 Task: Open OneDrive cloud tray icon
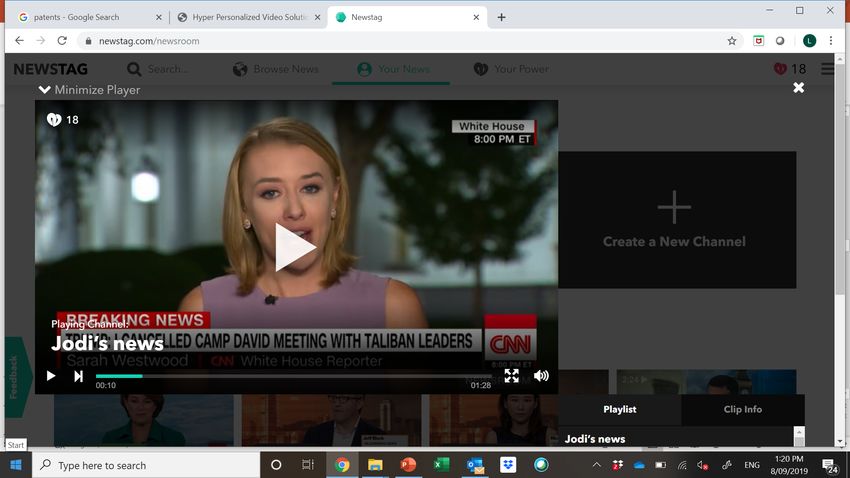[x=639, y=465]
